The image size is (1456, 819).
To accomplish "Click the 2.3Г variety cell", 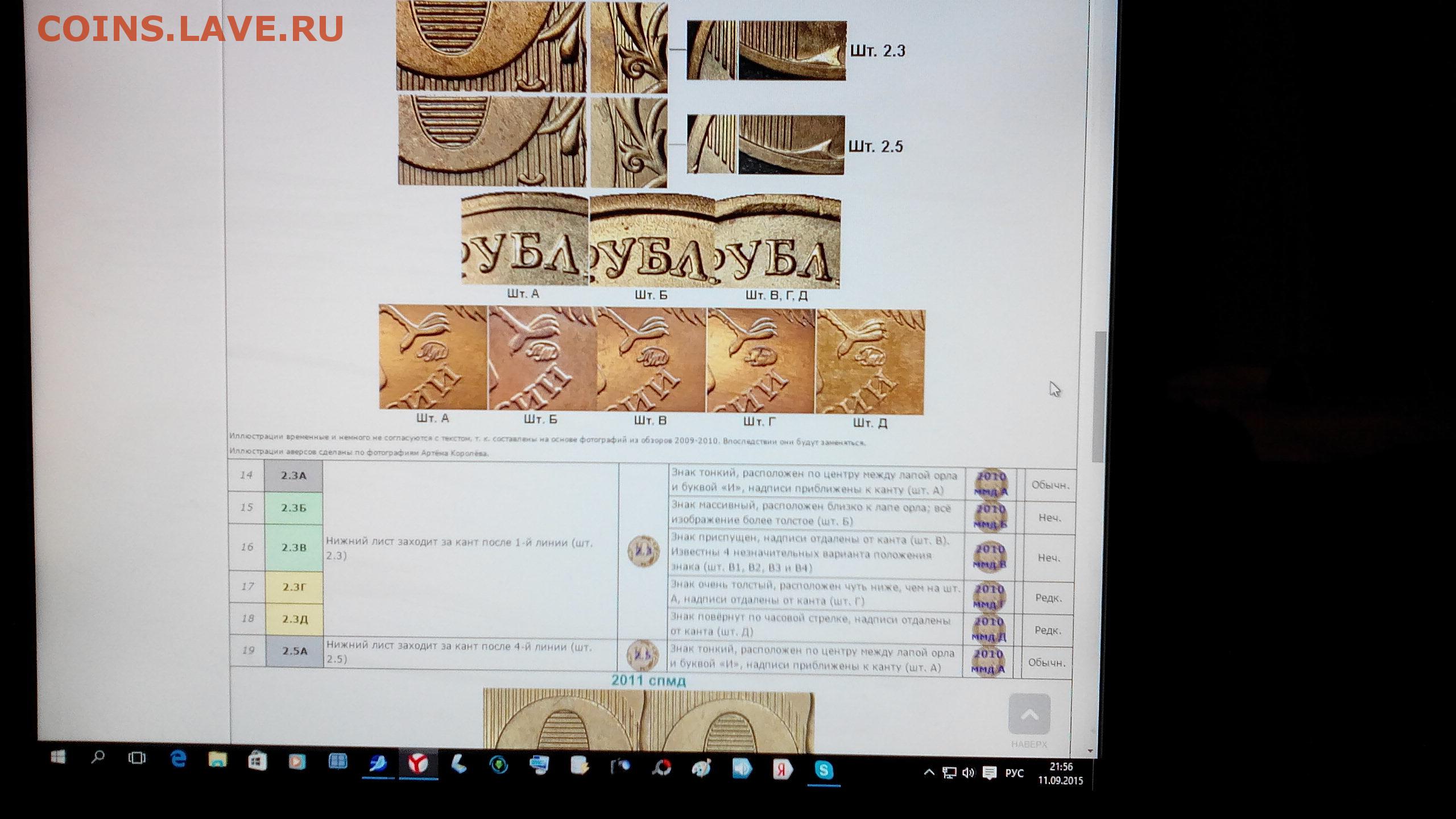I will click(293, 587).
